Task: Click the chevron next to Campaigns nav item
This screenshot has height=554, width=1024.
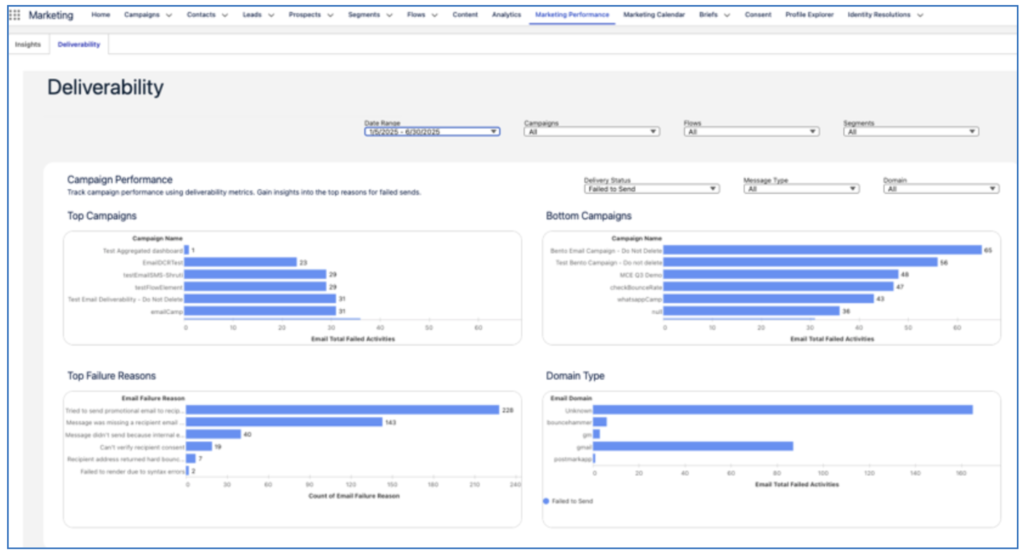Action: (x=168, y=16)
